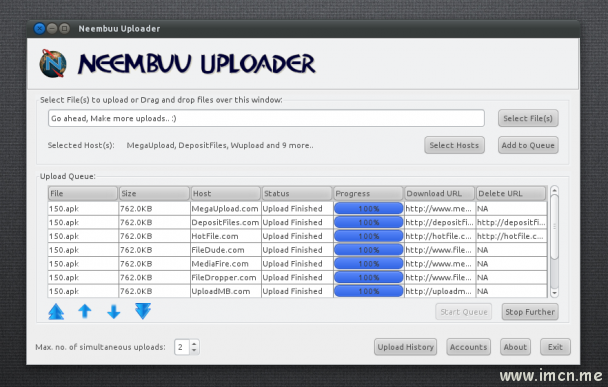Click the Download URL column header
The image size is (608, 387).
[x=440, y=193]
